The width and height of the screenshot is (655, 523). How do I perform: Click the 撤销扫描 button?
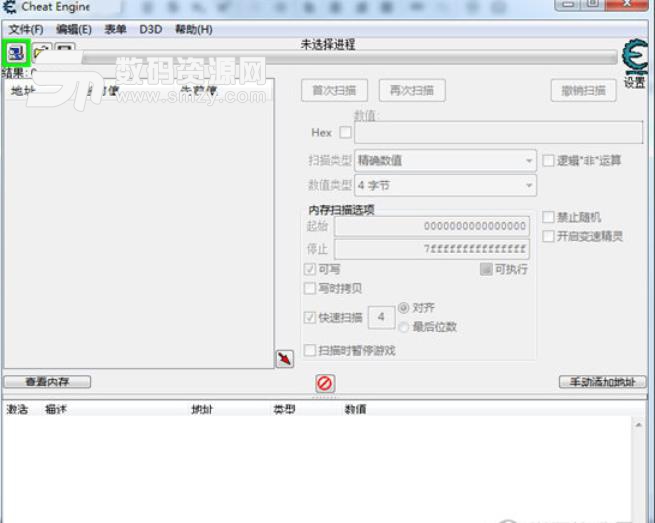(x=583, y=90)
